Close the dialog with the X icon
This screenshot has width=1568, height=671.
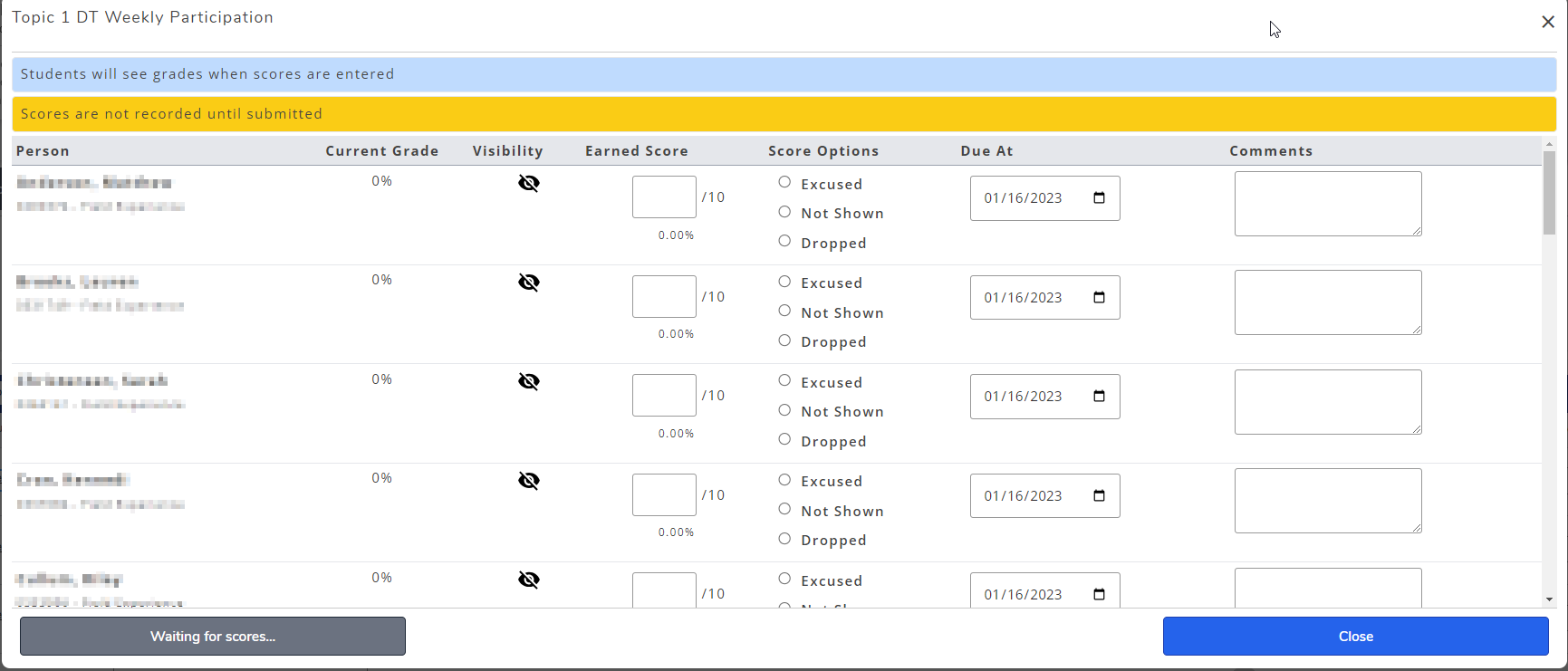coord(1548,22)
